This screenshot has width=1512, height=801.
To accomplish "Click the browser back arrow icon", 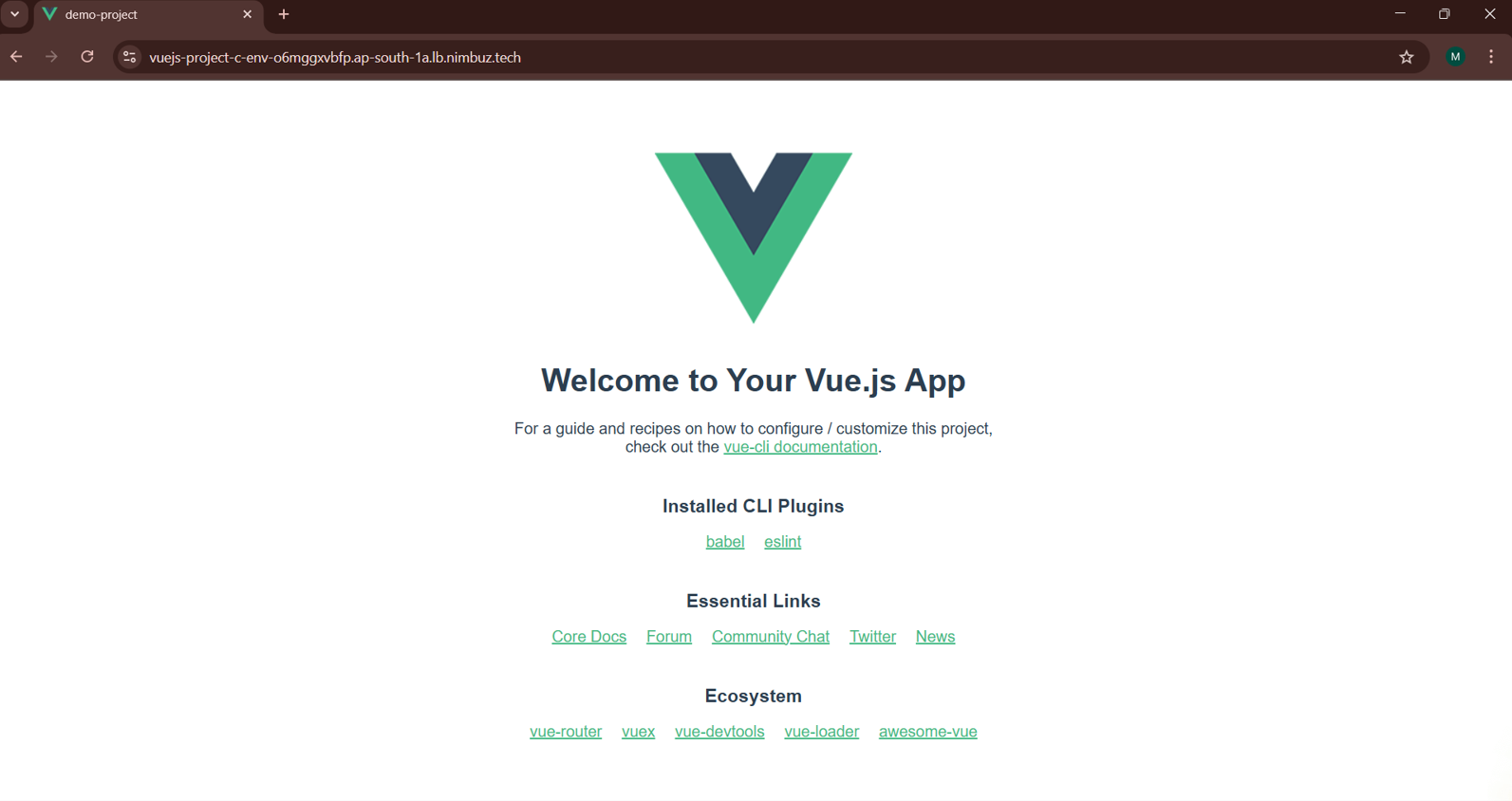I will 16,57.
